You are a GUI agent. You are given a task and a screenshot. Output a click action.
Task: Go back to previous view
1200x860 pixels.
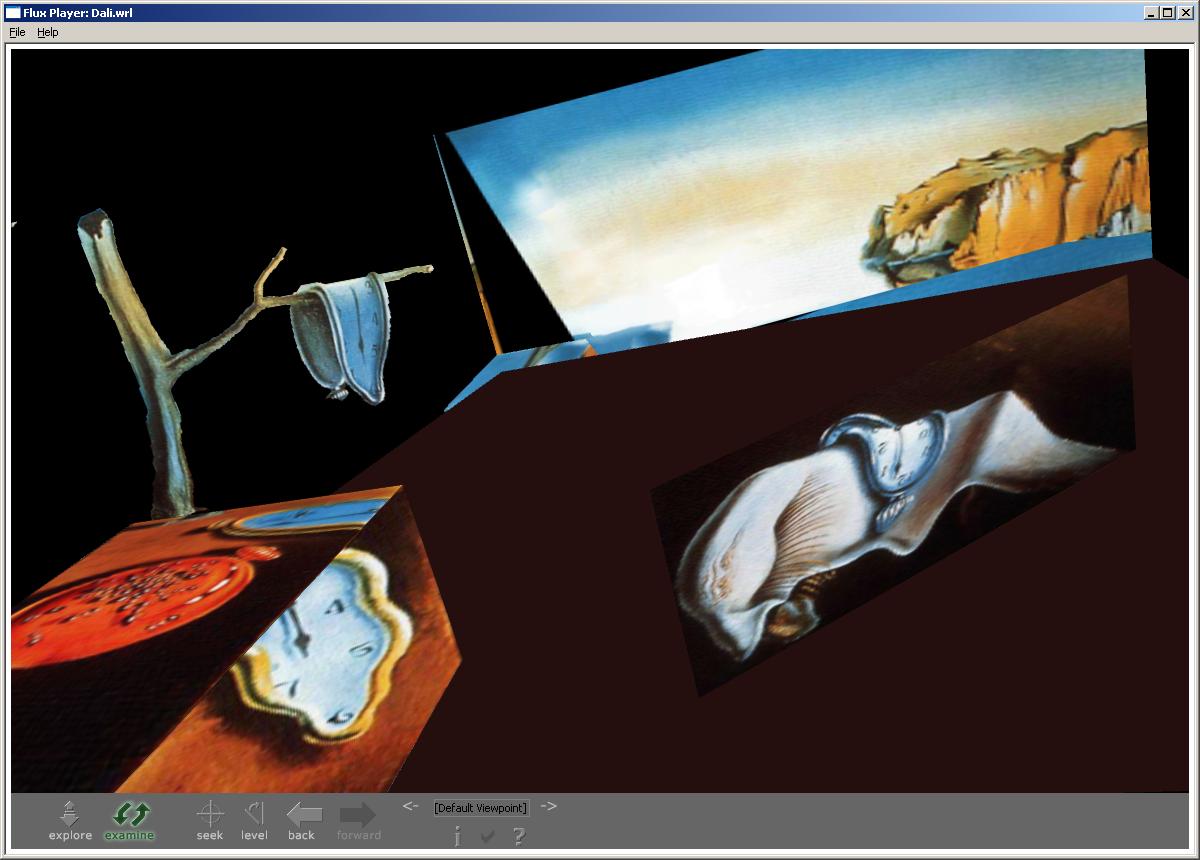(x=303, y=820)
